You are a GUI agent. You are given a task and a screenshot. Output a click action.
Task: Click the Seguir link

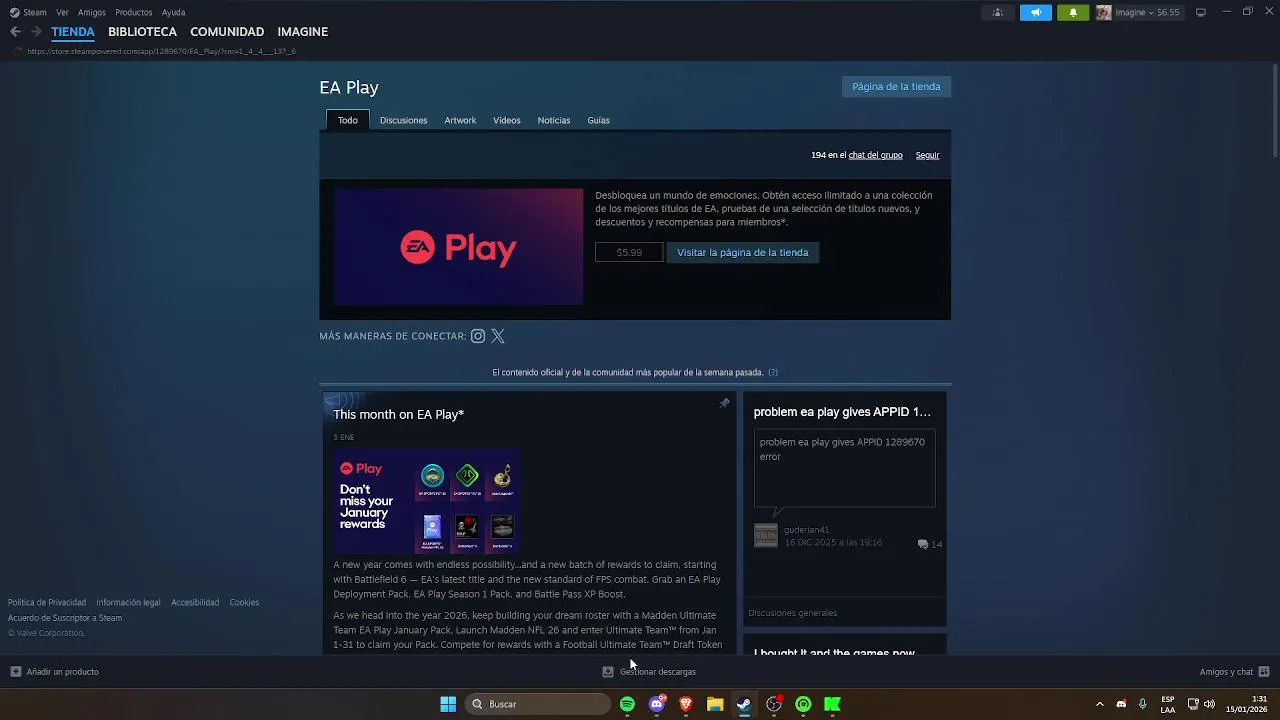coord(927,155)
